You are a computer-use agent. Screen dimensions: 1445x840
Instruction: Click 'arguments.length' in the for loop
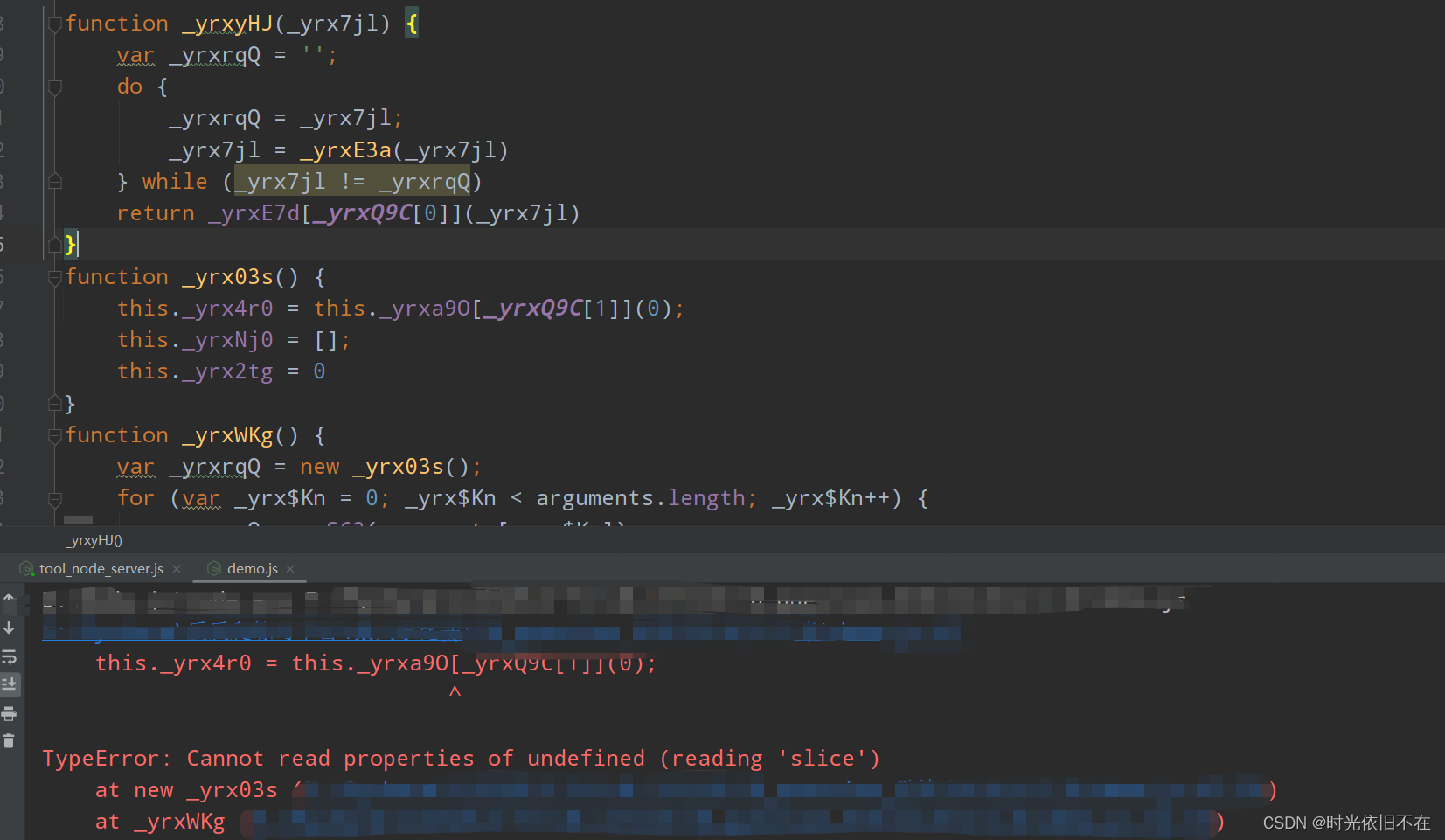click(640, 498)
